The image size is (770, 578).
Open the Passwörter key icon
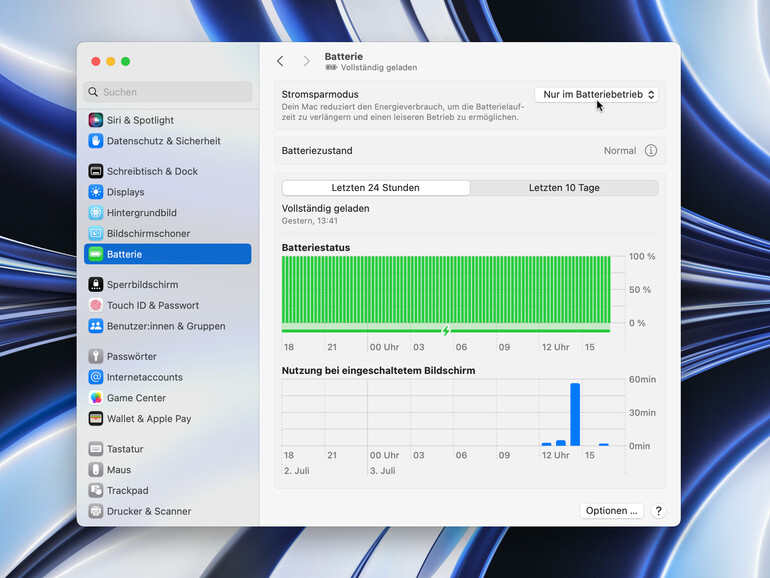[x=96, y=356]
